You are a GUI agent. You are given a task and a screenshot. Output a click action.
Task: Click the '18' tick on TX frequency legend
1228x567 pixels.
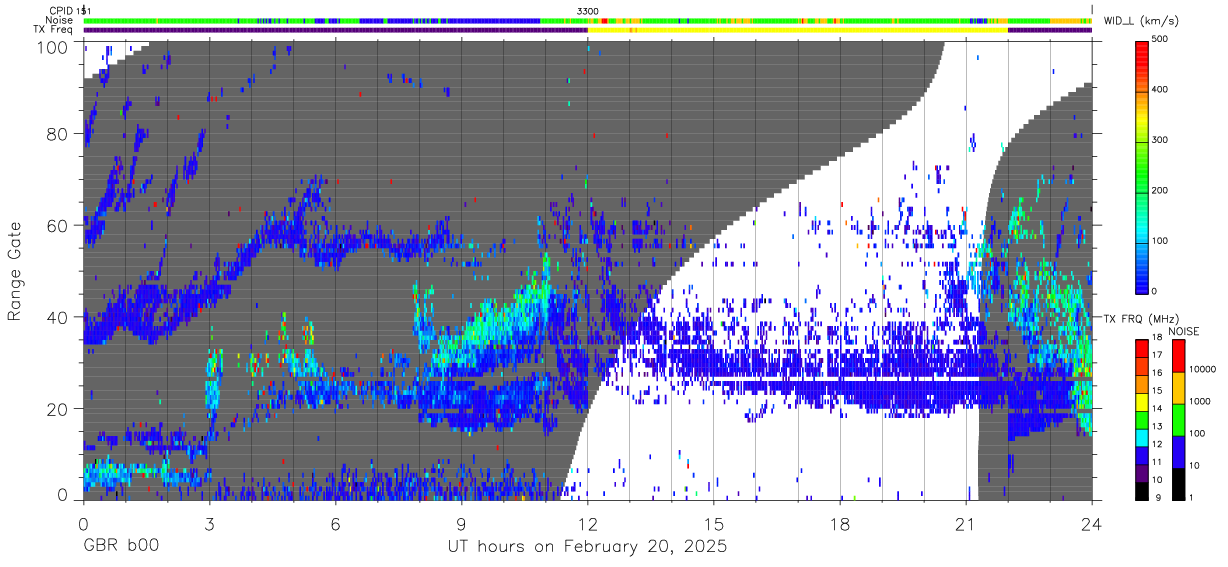(x=1157, y=338)
